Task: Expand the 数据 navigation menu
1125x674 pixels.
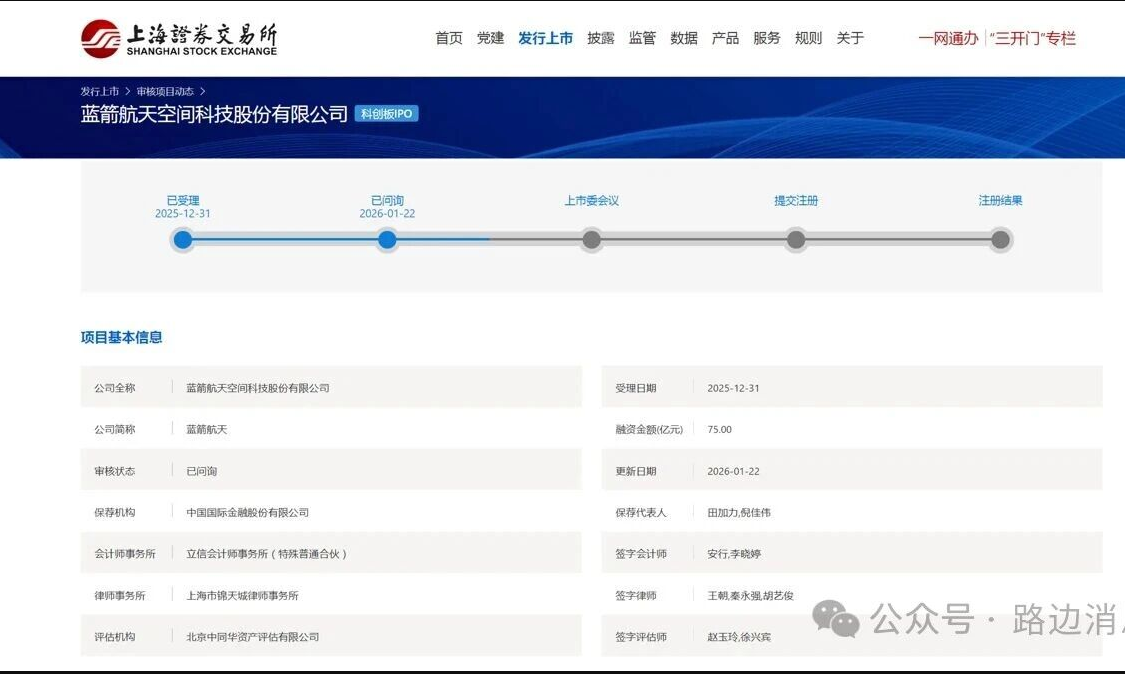Action: (x=684, y=38)
